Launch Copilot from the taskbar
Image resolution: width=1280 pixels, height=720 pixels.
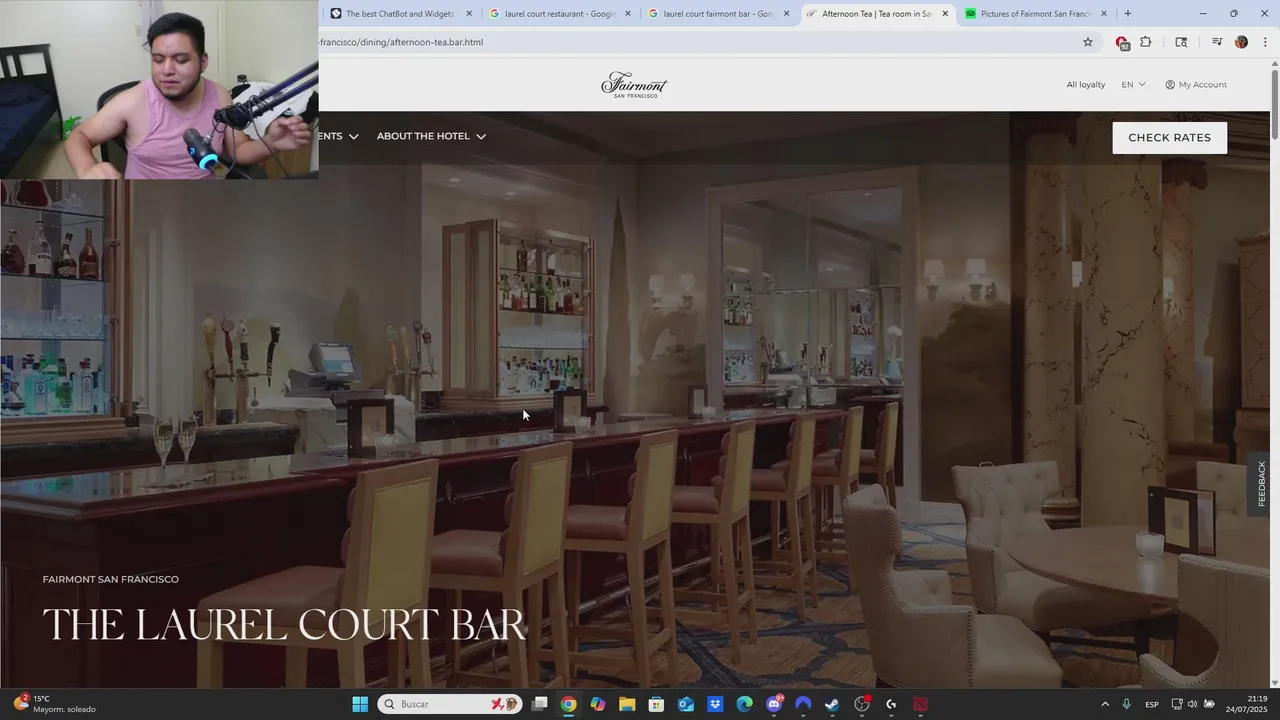[598, 704]
